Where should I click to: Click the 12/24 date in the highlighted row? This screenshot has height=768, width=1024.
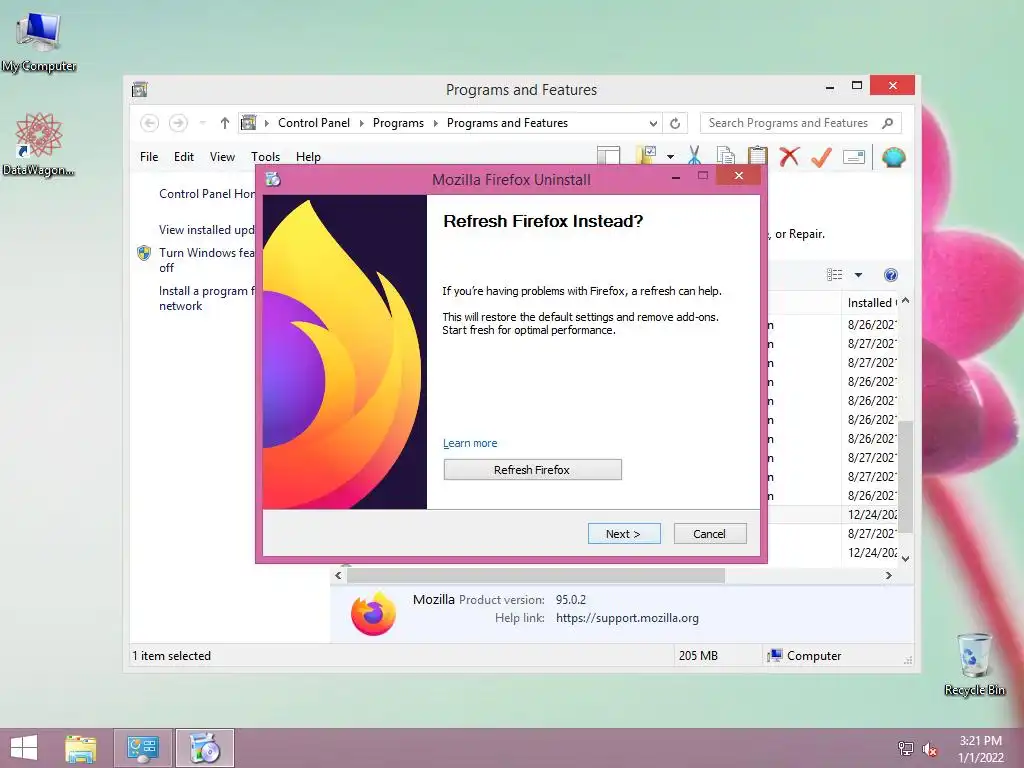point(872,515)
